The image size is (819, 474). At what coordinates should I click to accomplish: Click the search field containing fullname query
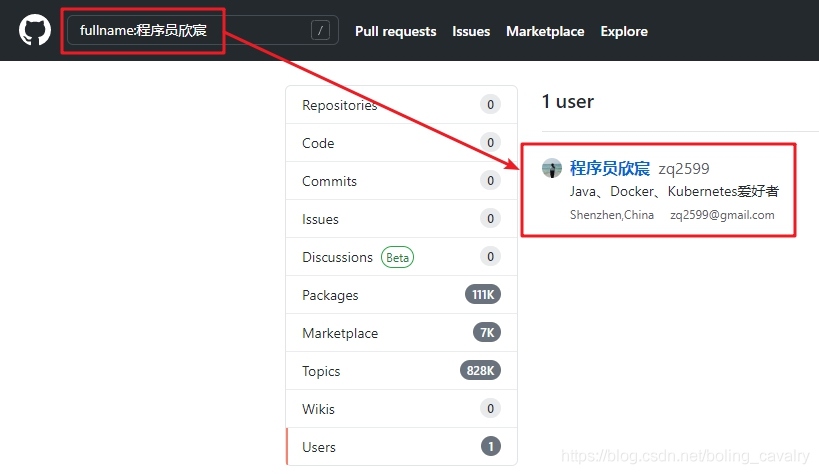[x=203, y=30]
